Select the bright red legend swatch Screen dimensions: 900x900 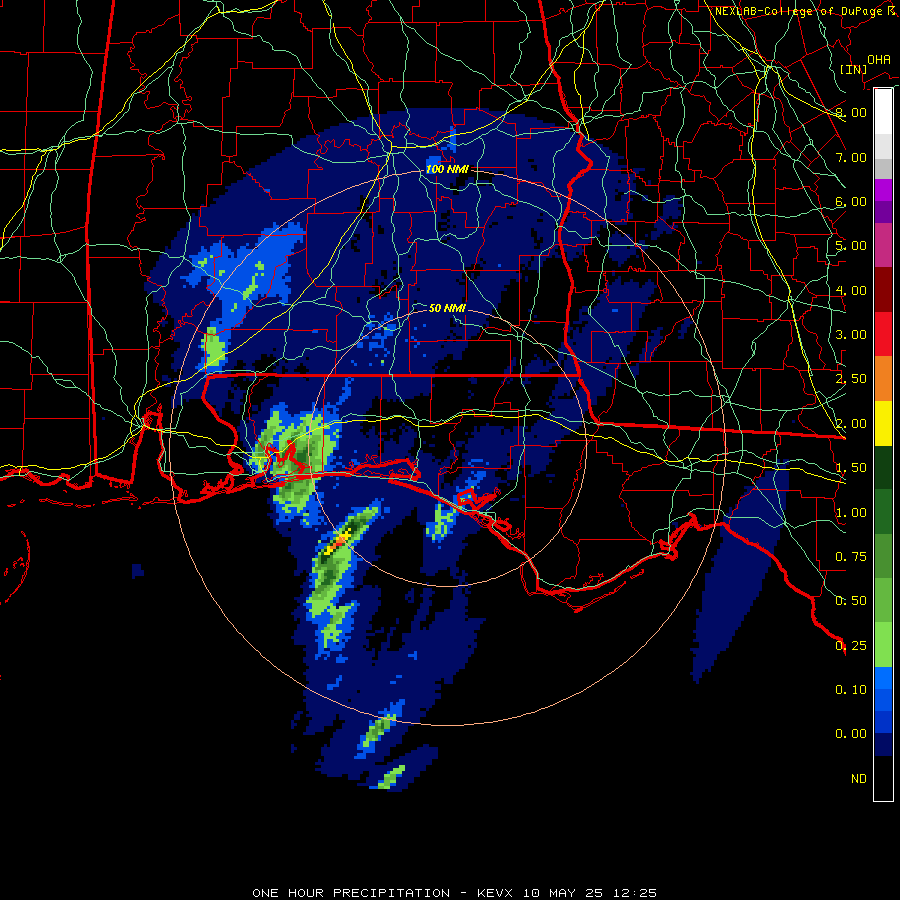point(883,334)
